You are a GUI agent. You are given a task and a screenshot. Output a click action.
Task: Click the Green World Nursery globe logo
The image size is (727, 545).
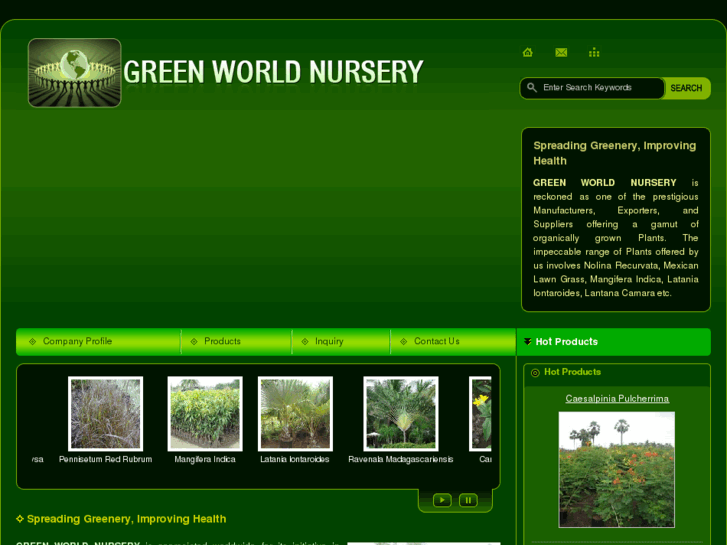coord(75,73)
